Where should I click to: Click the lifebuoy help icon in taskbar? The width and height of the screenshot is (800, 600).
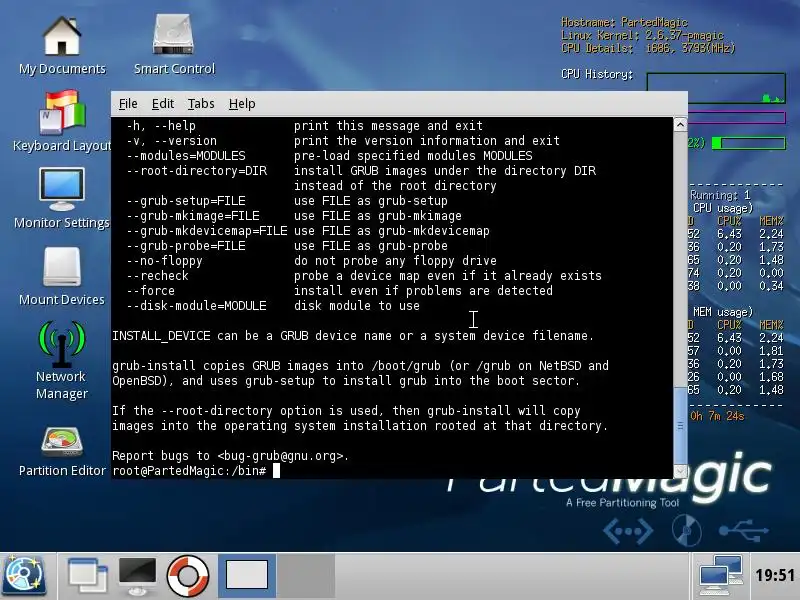coord(188,576)
